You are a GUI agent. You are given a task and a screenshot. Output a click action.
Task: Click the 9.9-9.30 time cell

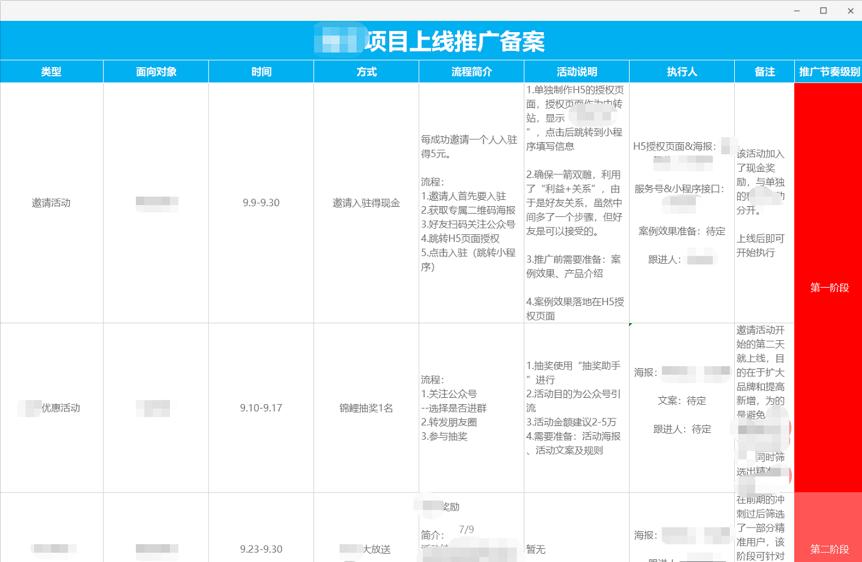[261, 203]
